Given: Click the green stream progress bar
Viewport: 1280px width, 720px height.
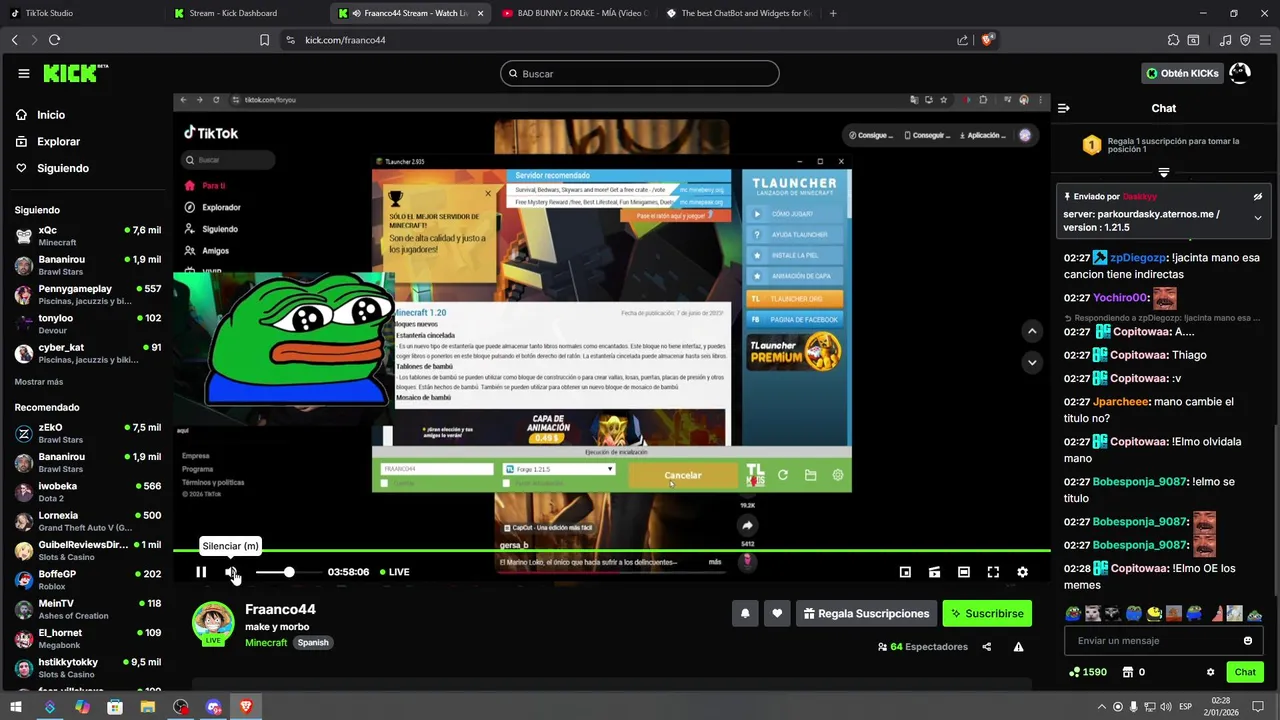Looking at the screenshot, I should [612, 550].
